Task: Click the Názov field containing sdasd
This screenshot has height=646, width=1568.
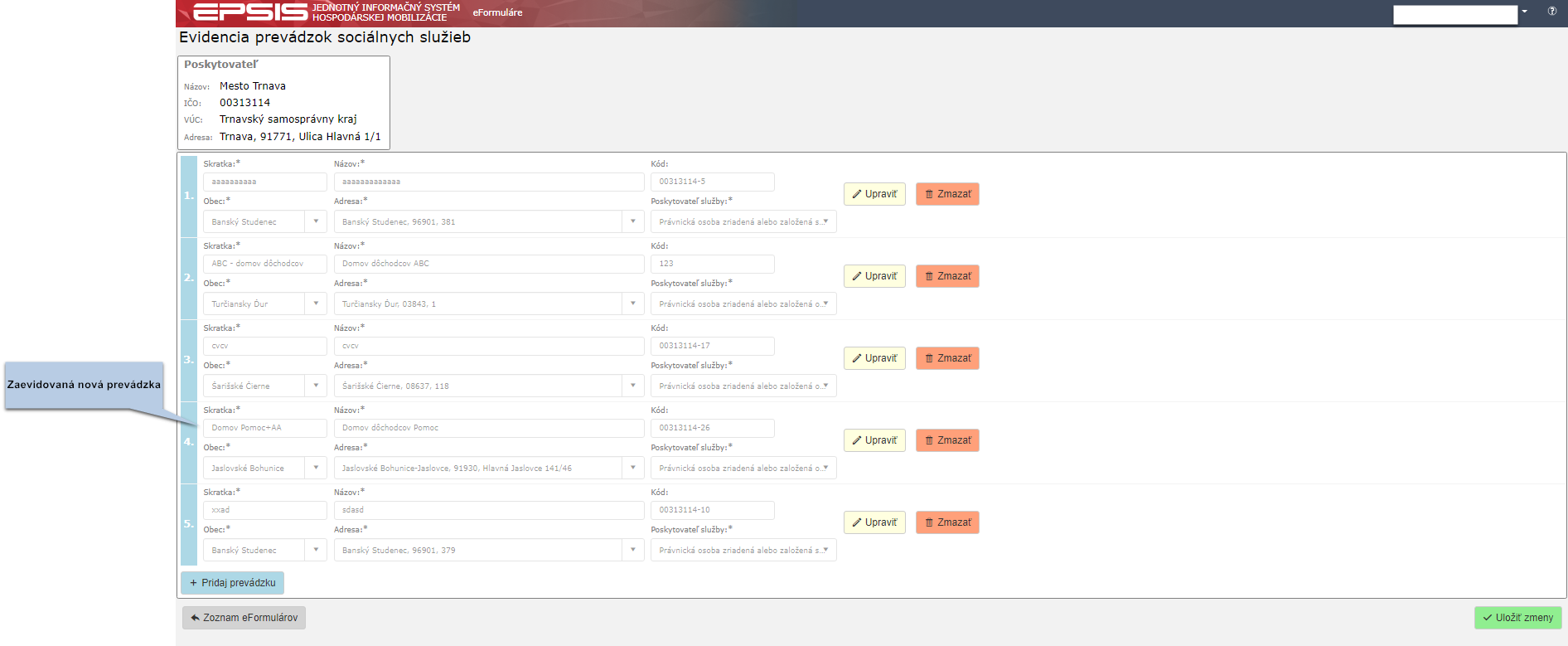Action: click(x=489, y=510)
